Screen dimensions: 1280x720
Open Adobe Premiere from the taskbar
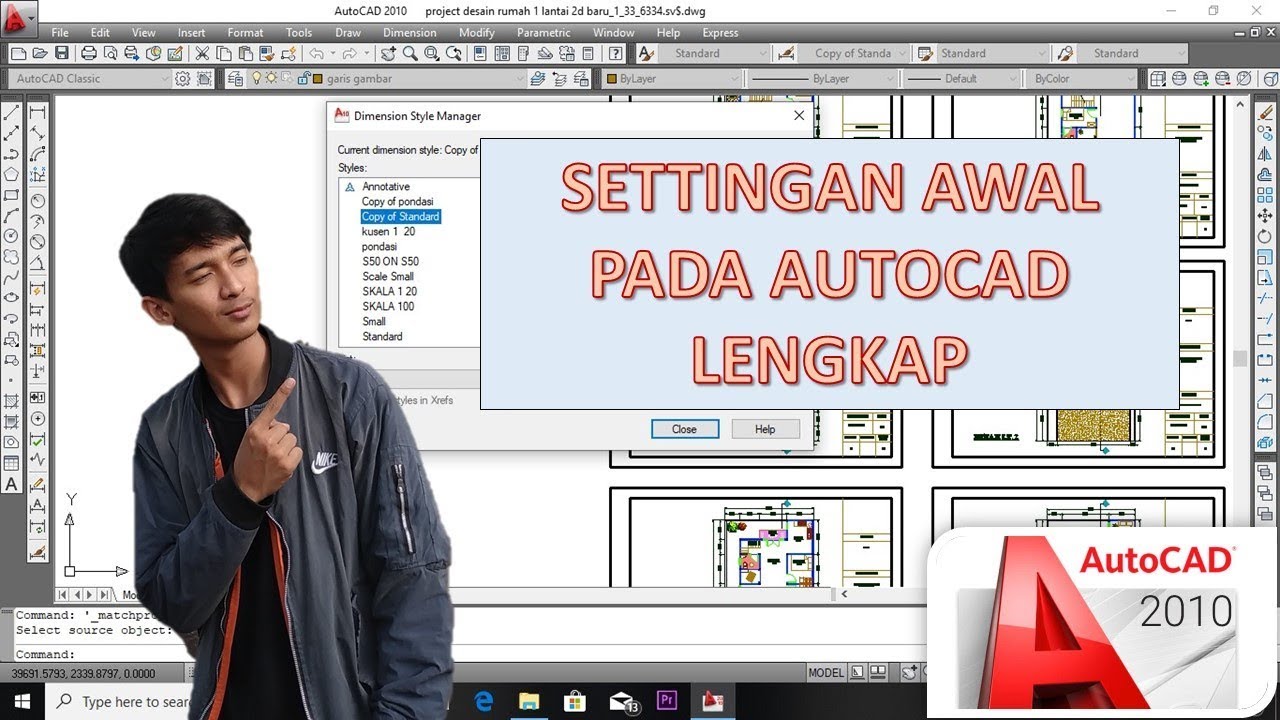[x=667, y=701]
